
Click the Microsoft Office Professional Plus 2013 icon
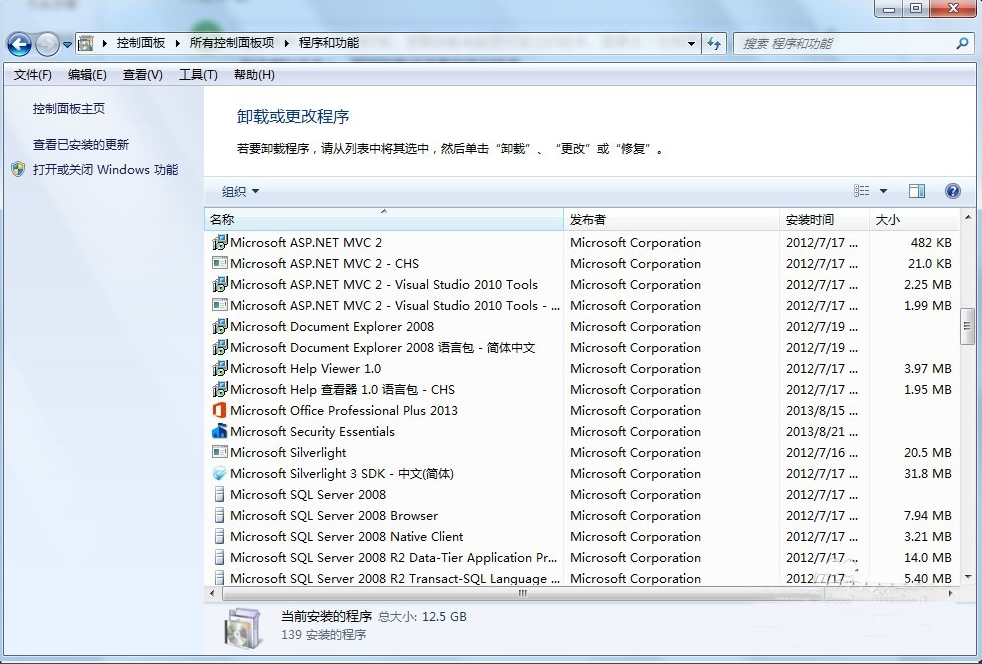220,410
